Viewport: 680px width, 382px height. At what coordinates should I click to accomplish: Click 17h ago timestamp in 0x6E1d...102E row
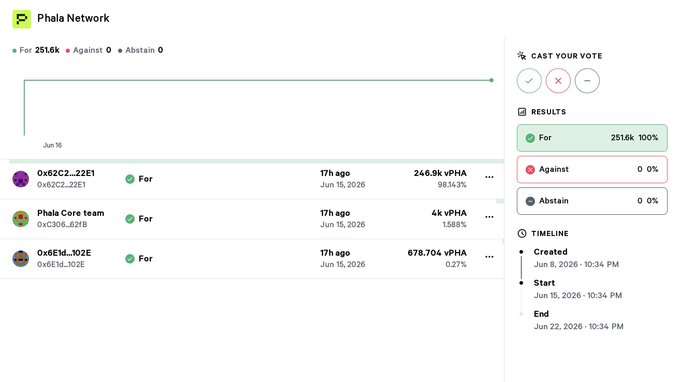[x=335, y=253]
